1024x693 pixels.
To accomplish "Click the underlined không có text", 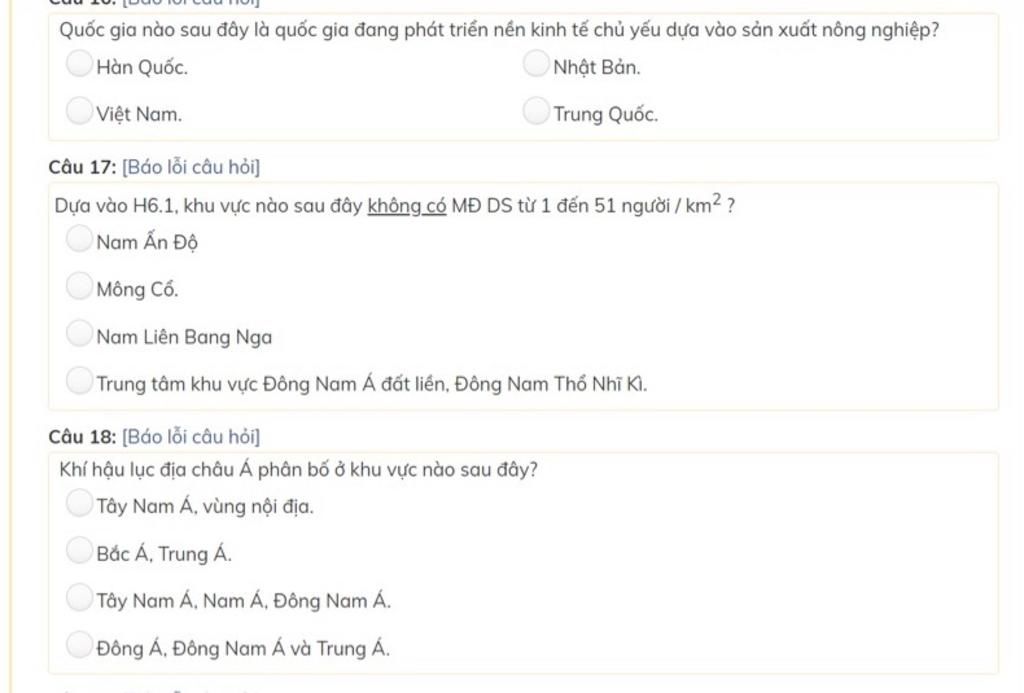I will tap(407, 206).
